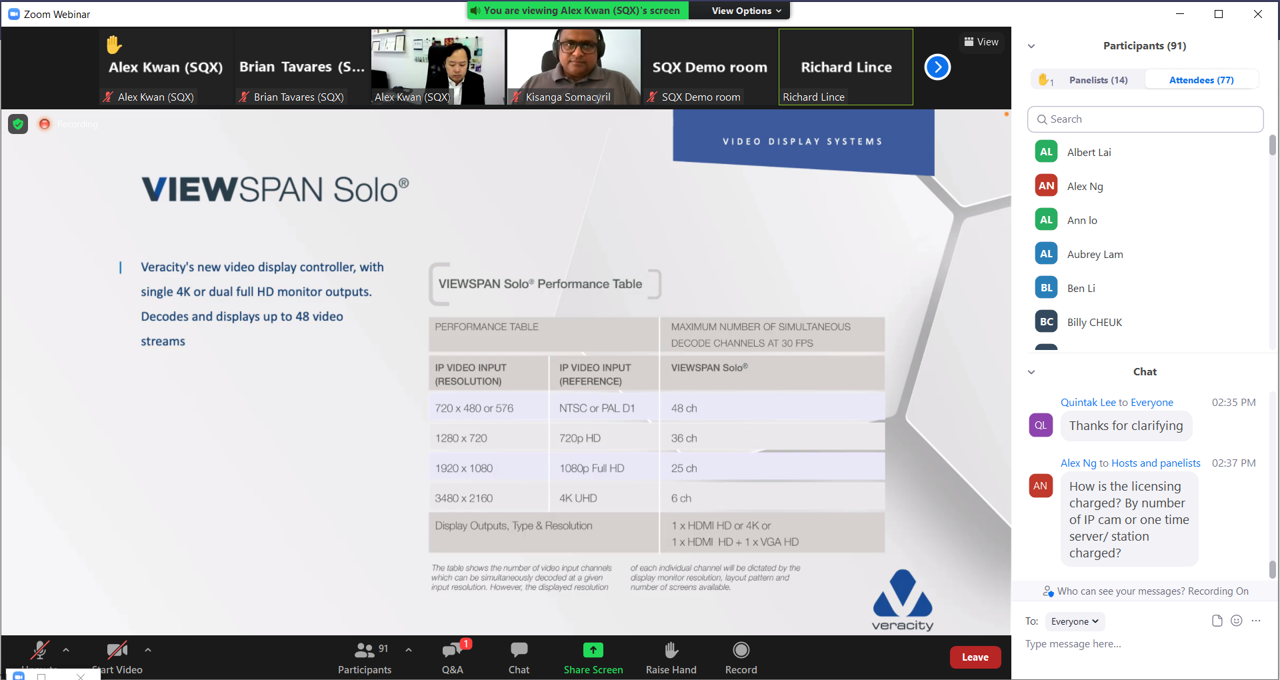Leave the webinar with red Leave button
1280x680 pixels.
[x=975, y=657]
